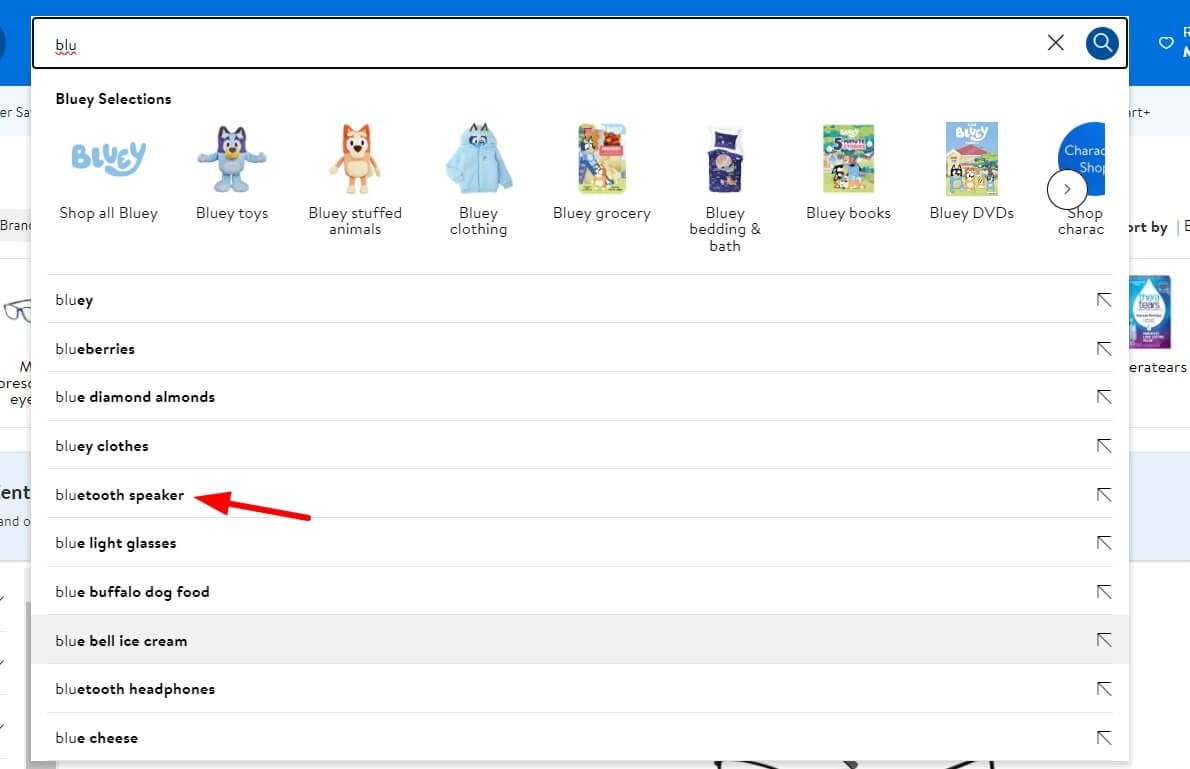The width and height of the screenshot is (1190, 769).
Task: Select the "blue diamond almonds" suggestion
Action: pyautogui.click(x=135, y=396)
